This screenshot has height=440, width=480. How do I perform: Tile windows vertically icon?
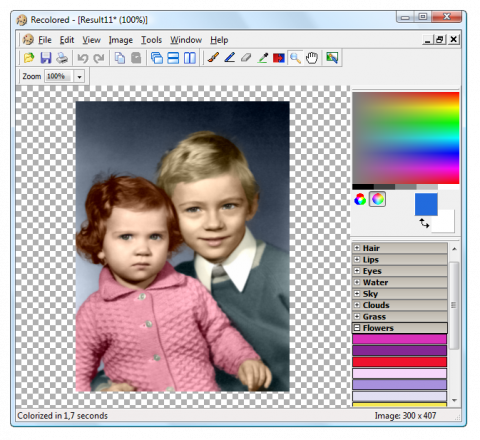pyautogui.click(x=190, y=58)
